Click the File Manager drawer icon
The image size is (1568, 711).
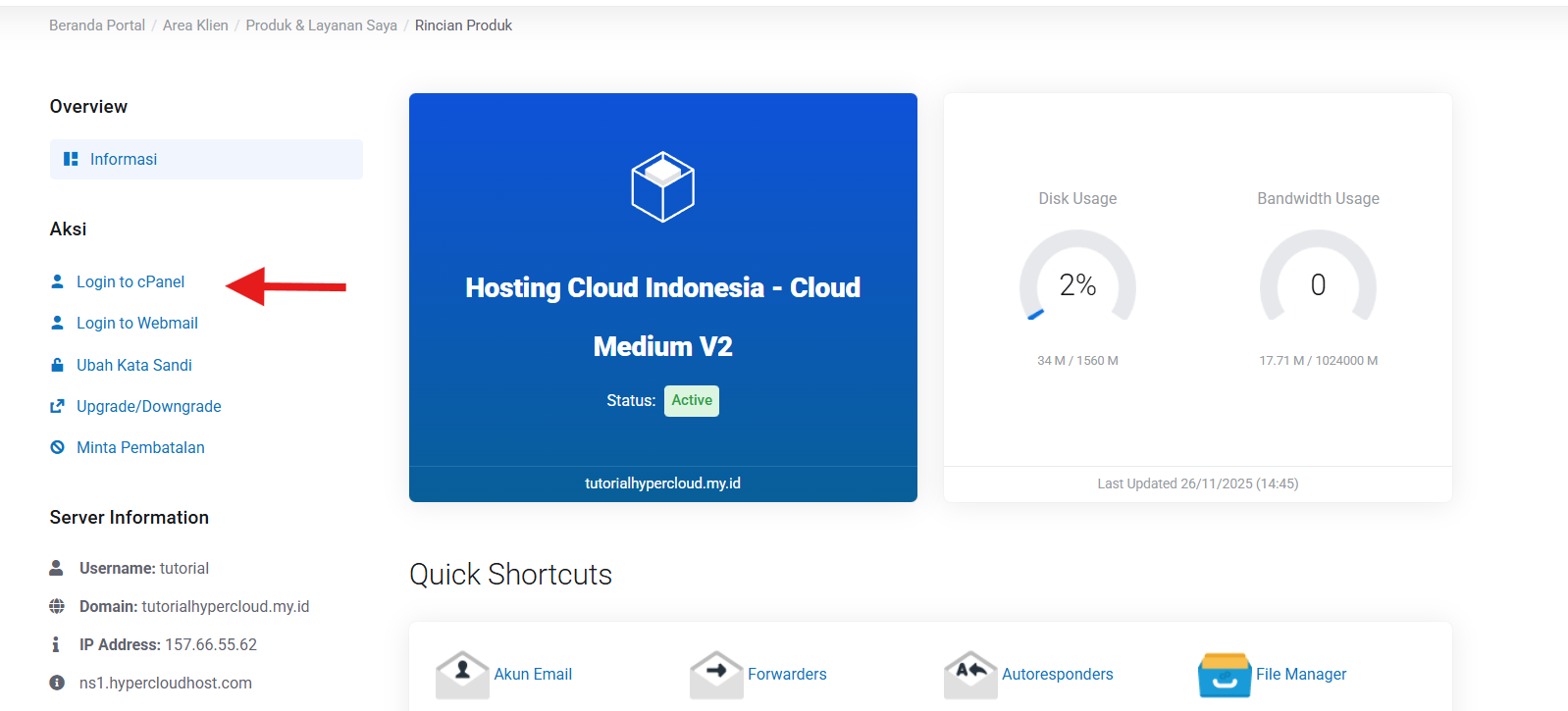coord(1225,675)
